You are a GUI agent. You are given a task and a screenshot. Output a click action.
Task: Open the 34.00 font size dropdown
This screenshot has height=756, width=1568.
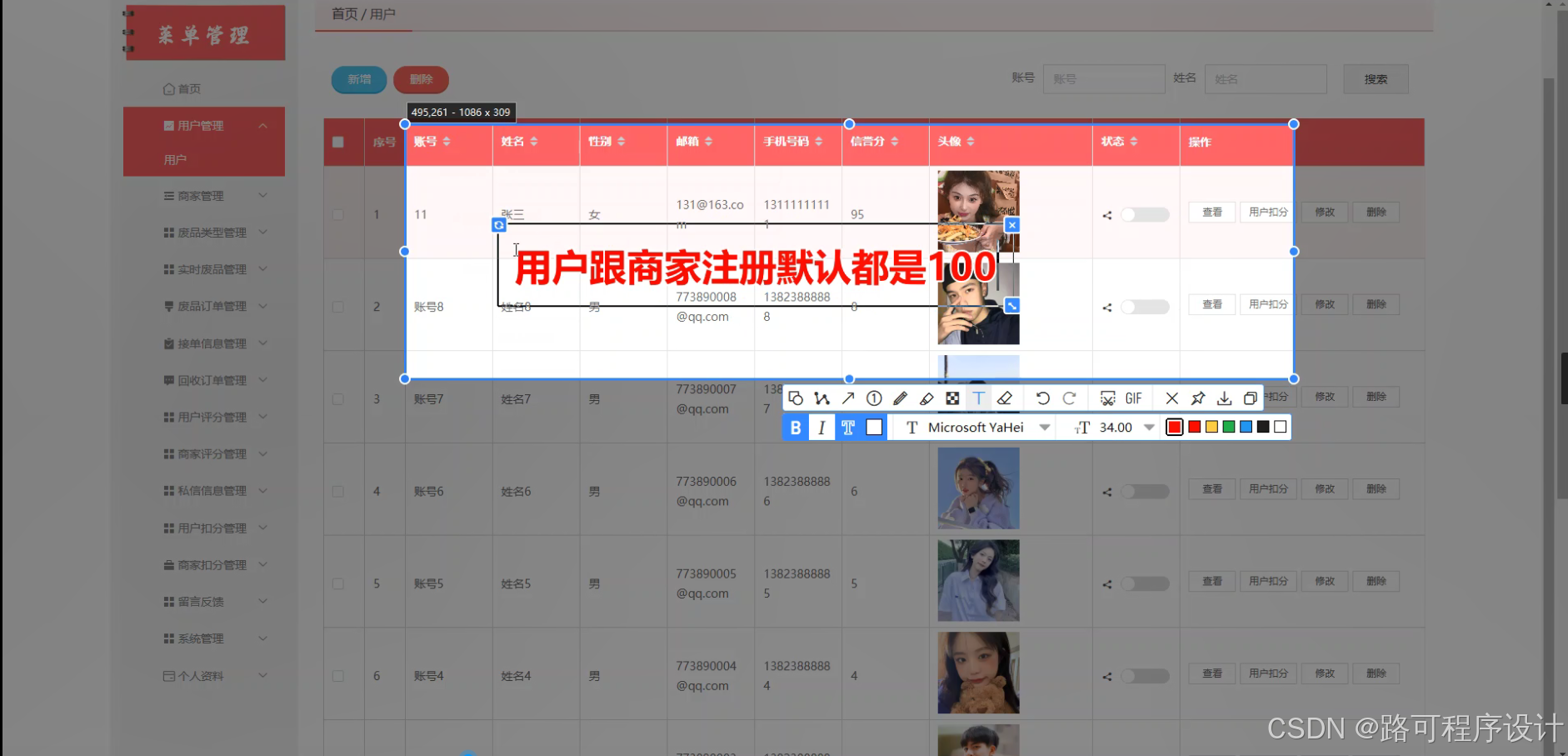click(1114, 428)
